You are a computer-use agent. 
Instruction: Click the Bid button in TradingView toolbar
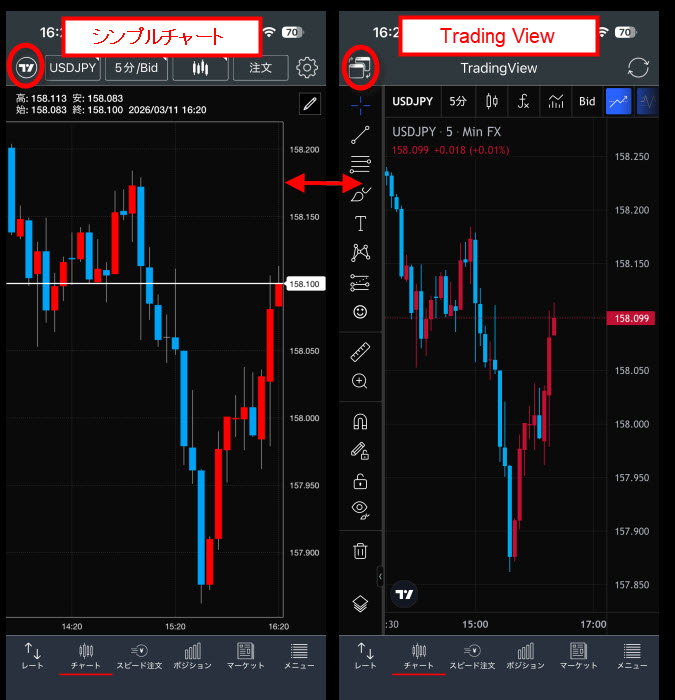(x=587, y=101)
